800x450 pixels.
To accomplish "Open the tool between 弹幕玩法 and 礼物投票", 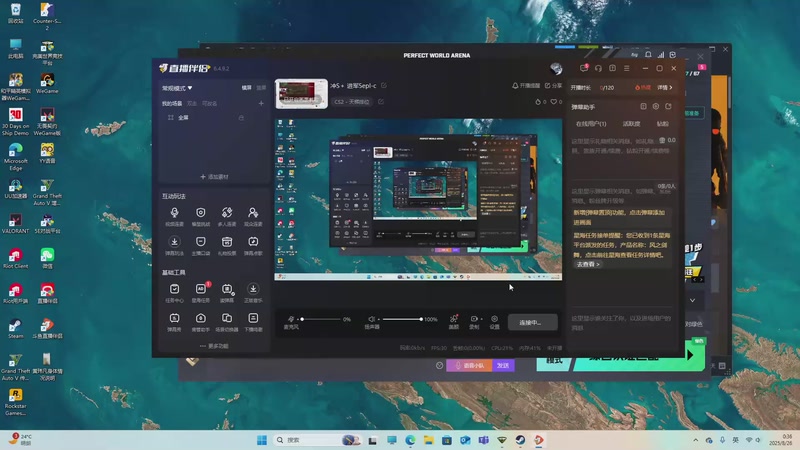I will [x=201, y=245].
